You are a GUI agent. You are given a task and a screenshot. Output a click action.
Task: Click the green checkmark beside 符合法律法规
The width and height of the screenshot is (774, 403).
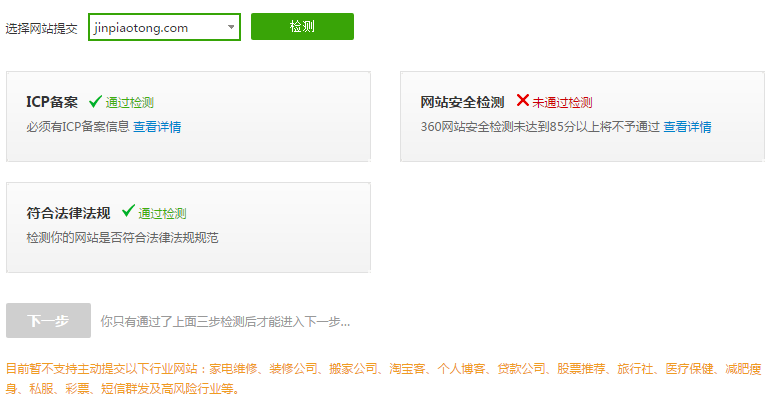coord(128,212)
